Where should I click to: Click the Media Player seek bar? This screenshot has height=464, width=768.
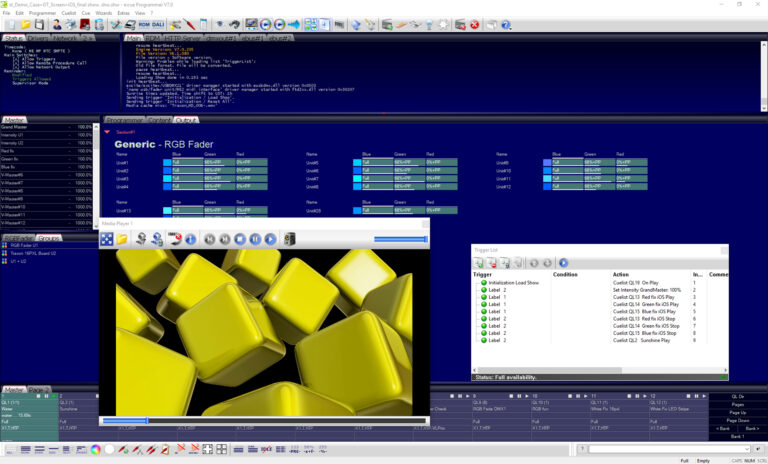click(264, 420)
